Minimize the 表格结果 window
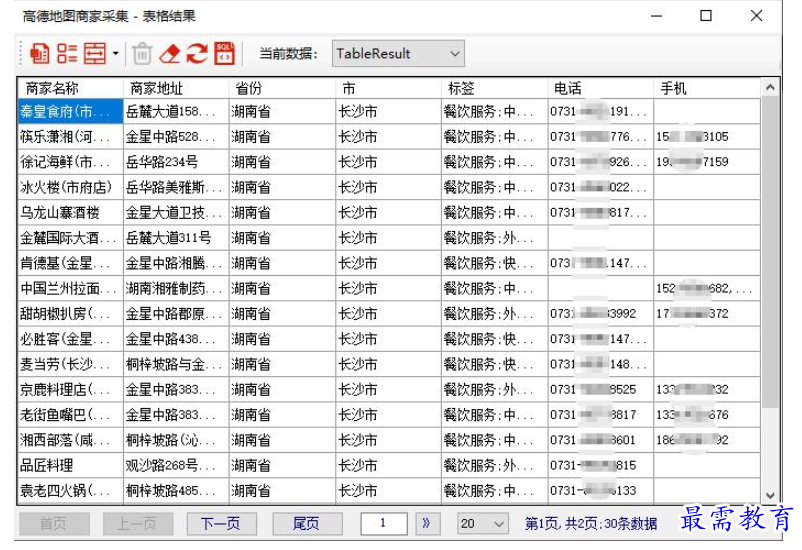This screenshot has width=802, height=550. pos(657,16)
